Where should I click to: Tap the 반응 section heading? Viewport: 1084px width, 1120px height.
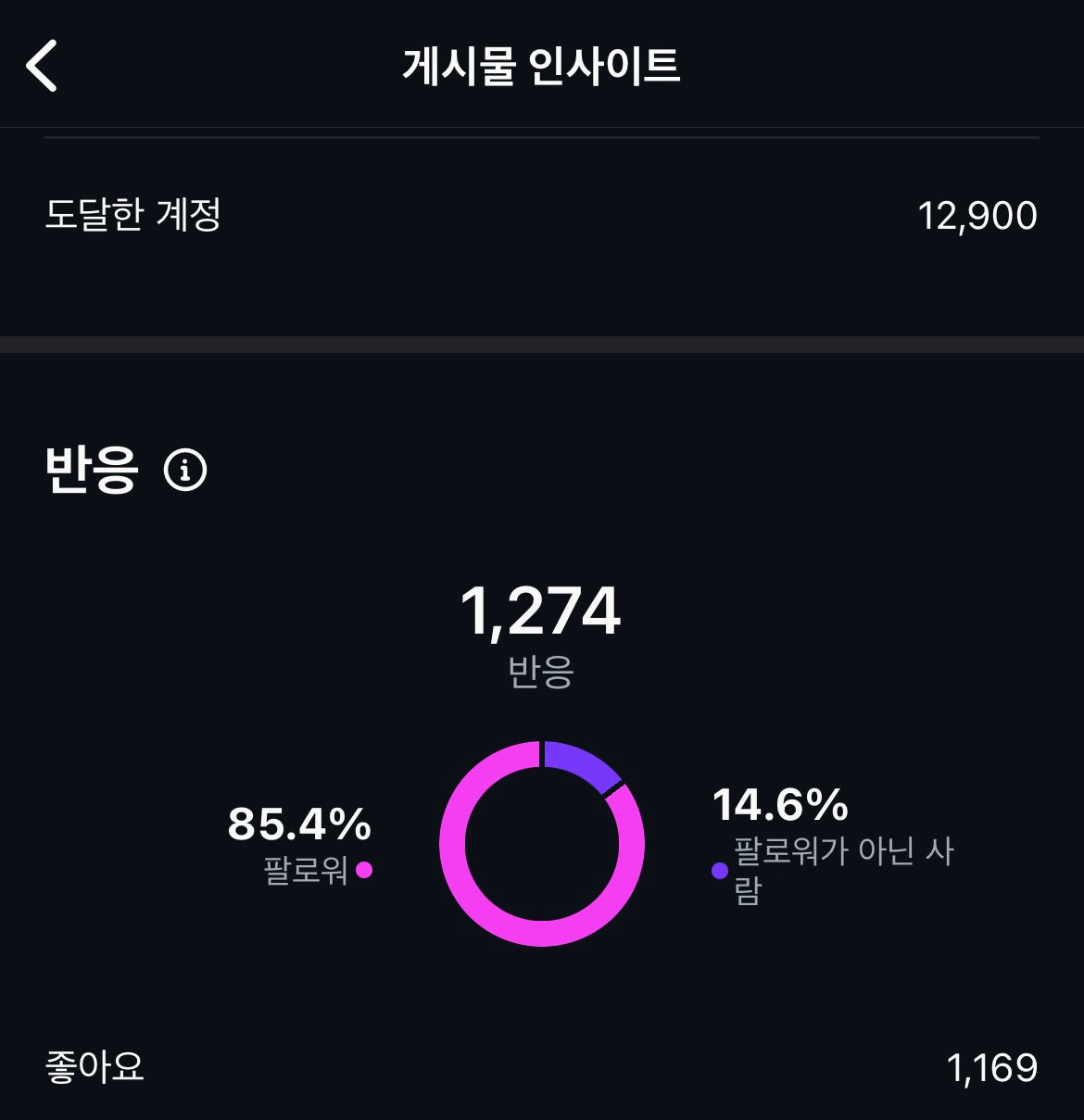tap(92, 470)
